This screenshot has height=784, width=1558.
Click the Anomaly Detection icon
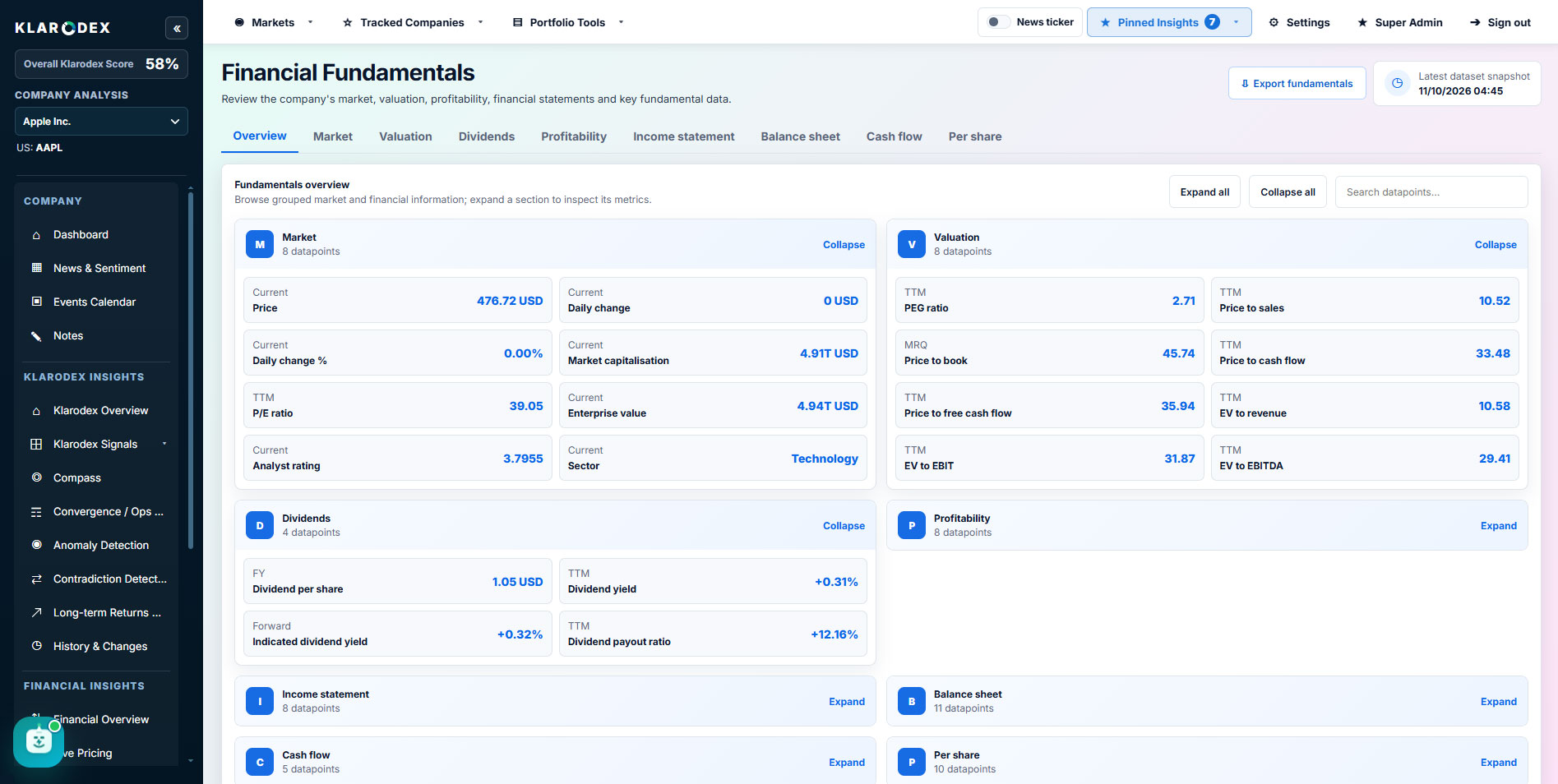click(x=36, y=545)
